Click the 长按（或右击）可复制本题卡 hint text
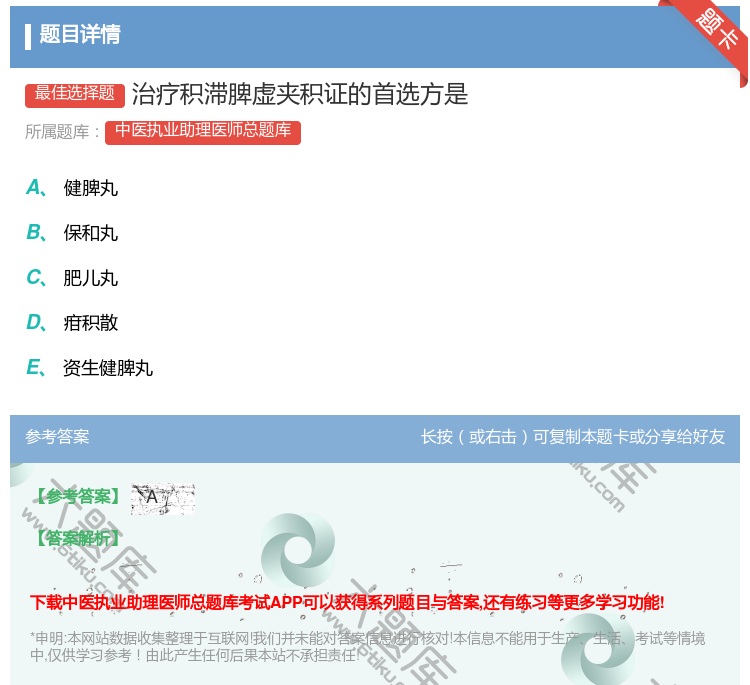 (x=573, y=437)
